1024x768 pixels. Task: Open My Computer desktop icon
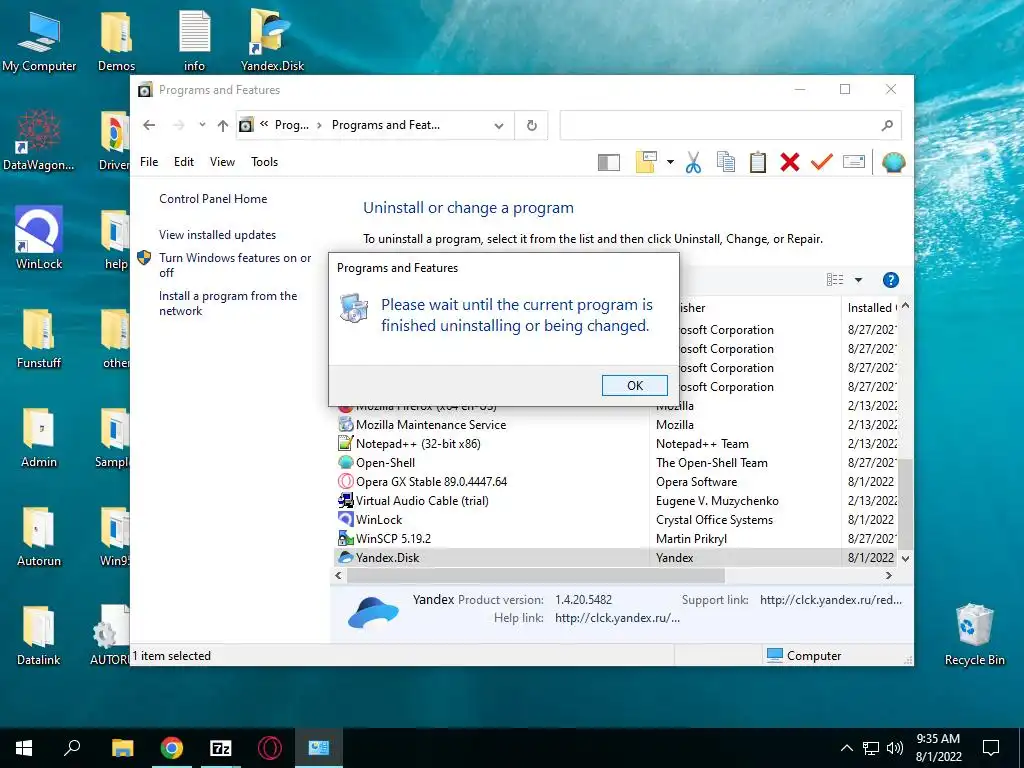(x=39, y=42)
